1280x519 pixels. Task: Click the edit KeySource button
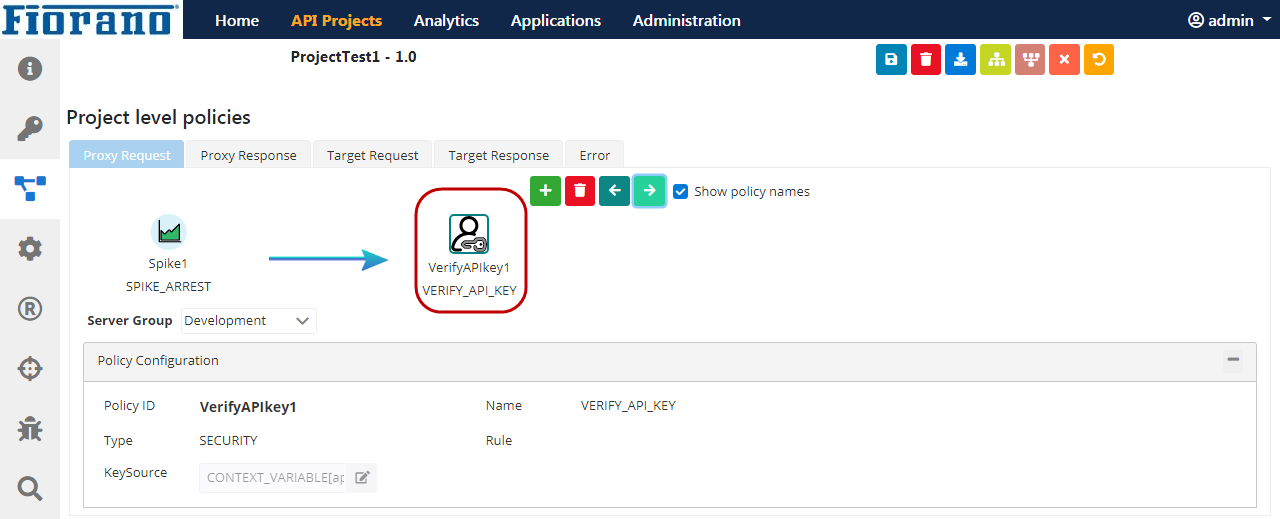click(362, 478)
